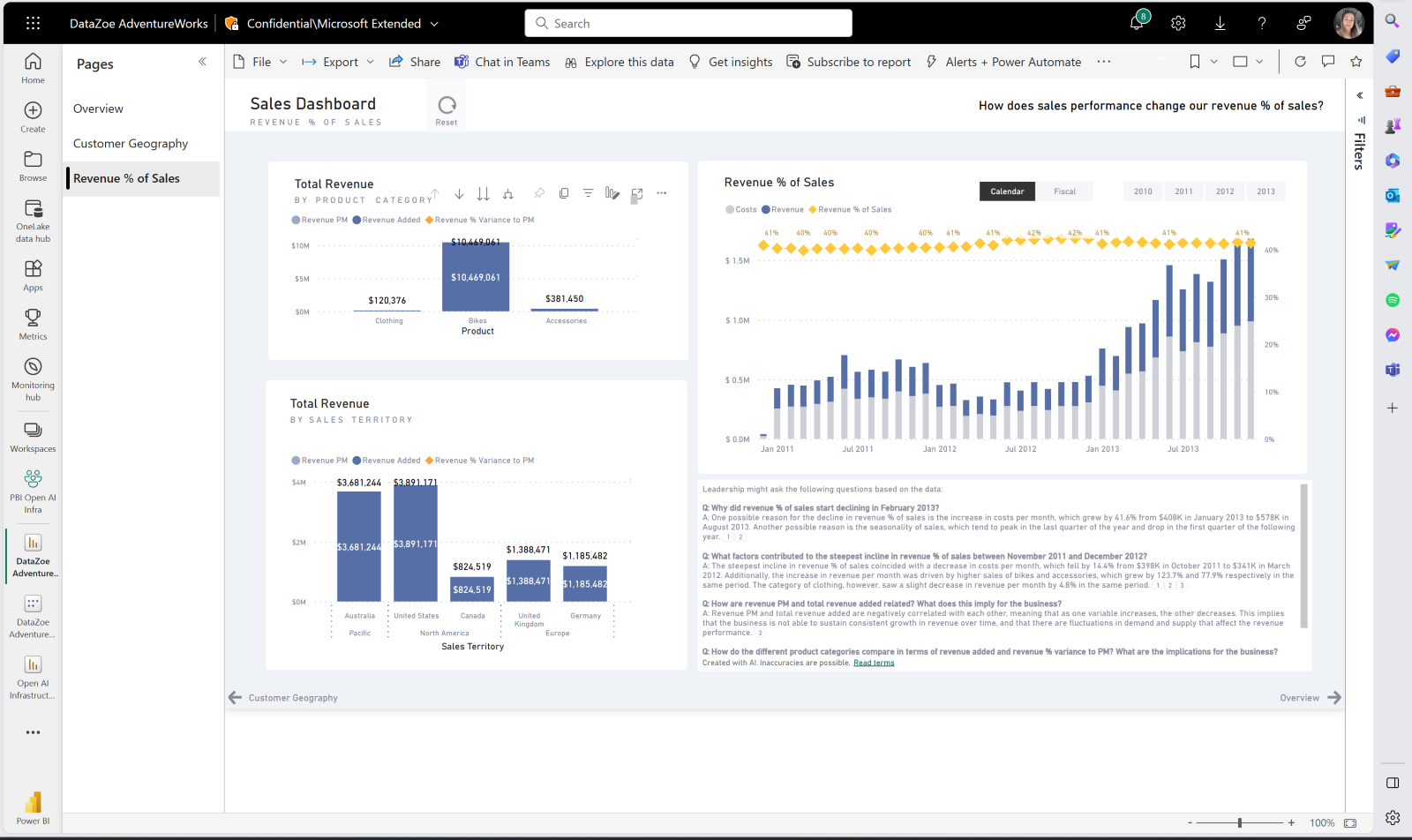Screen dimensions: 1412x840
Task: Navigate back to Customer Geography via arrow
Action: tap(236, 698)
